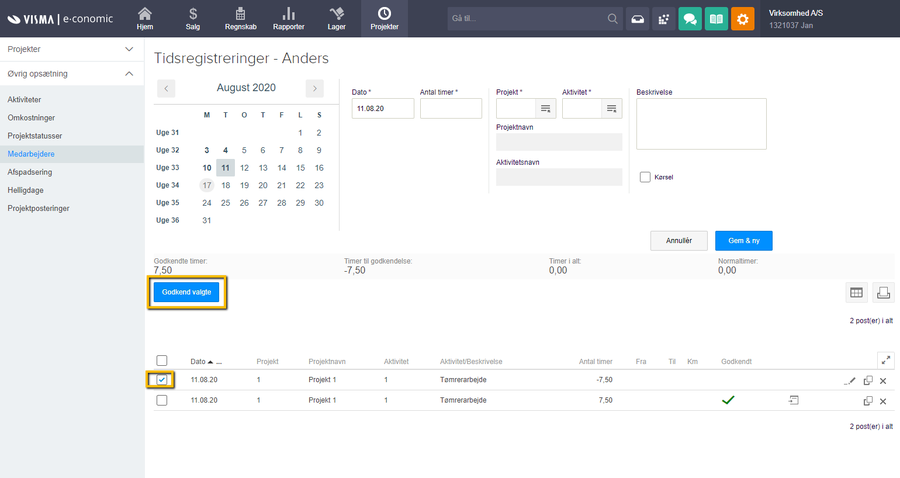The height and width of the screenshot is (478, 900).
Task: Open the settings gear in top bar
Action: tap(743, 19)
